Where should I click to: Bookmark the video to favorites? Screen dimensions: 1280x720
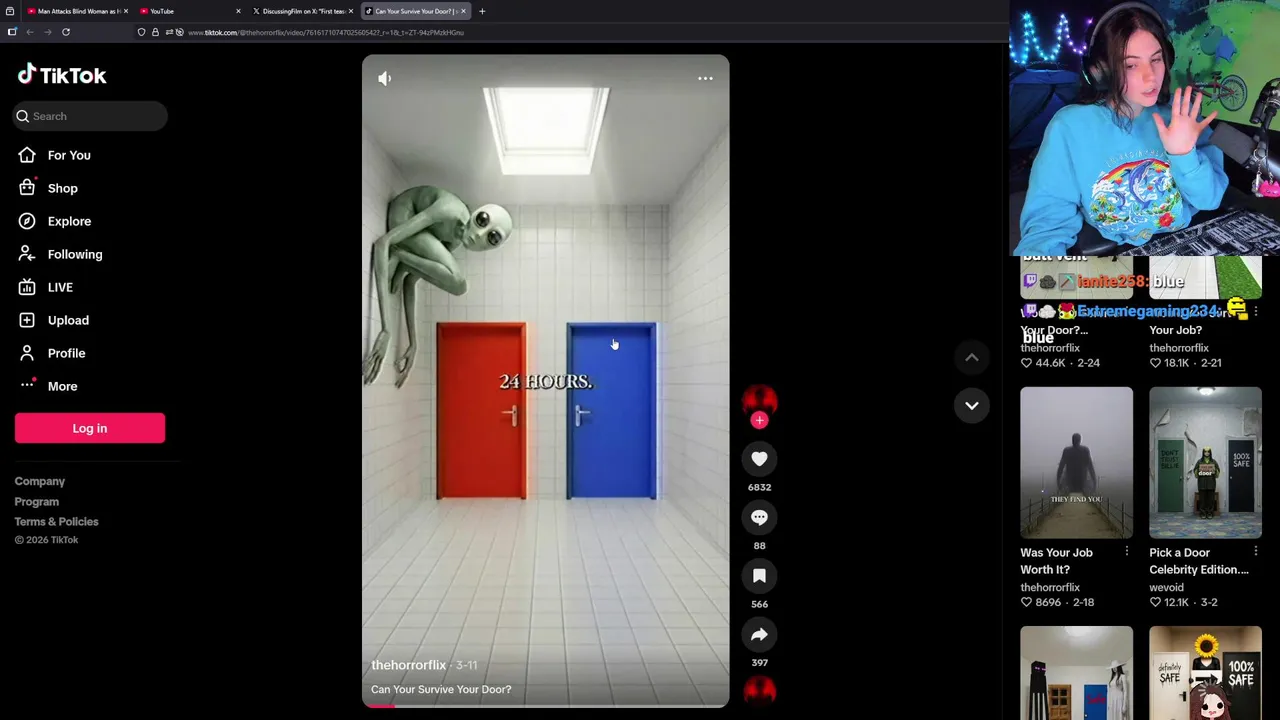click(759, 576)
